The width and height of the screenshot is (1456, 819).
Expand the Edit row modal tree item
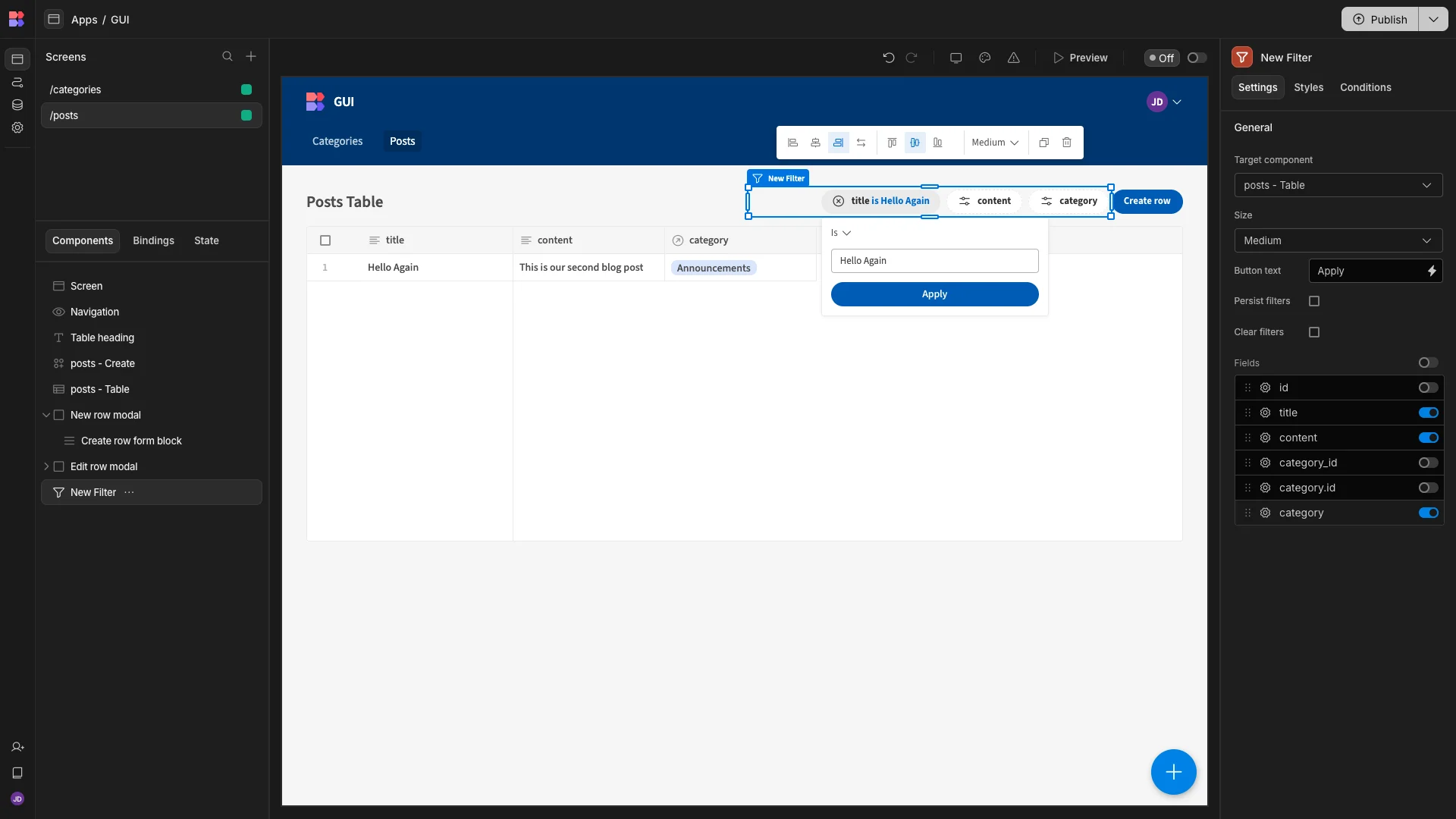pos(46,466)
